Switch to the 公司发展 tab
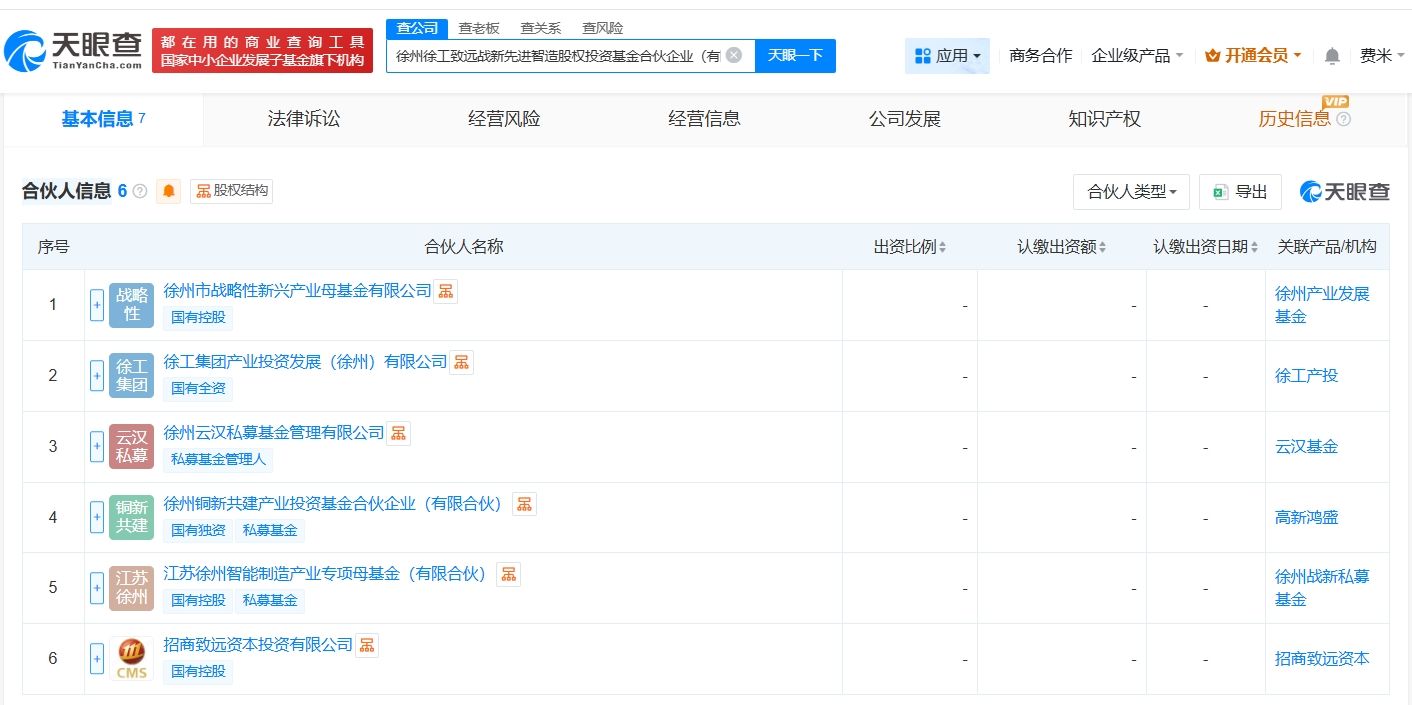This screenshot has height=705, width=1412. click(x=904, y=119)
